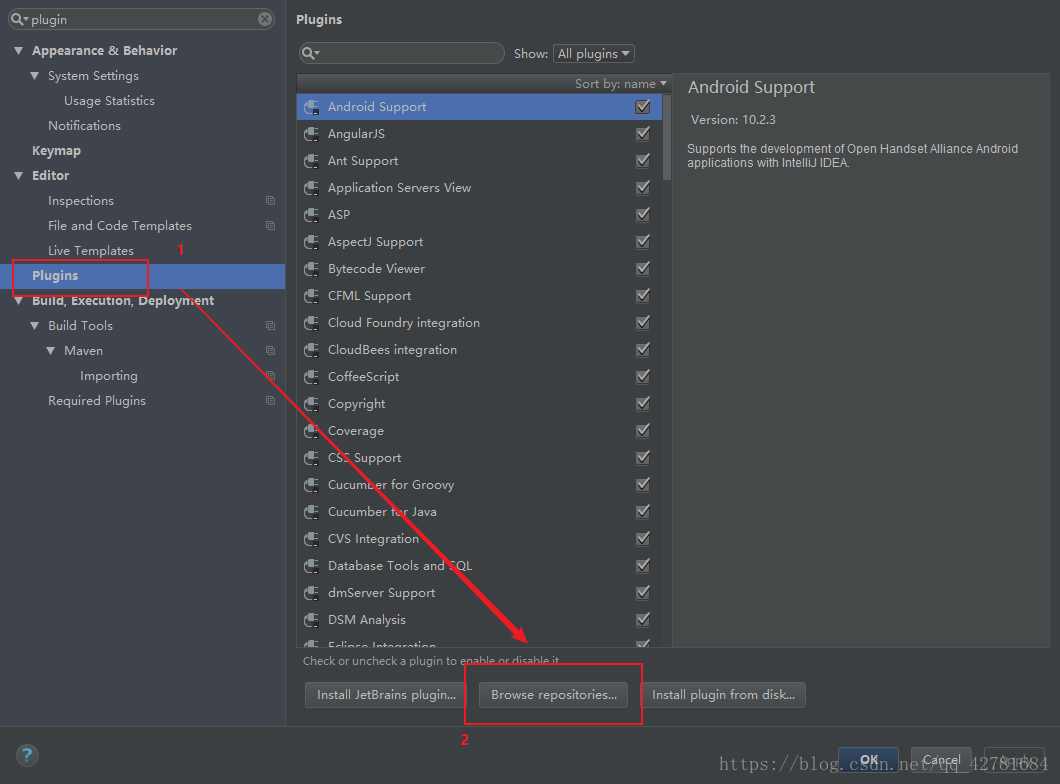
Task: Open Live Templates settings
Action: click(91, 251)
